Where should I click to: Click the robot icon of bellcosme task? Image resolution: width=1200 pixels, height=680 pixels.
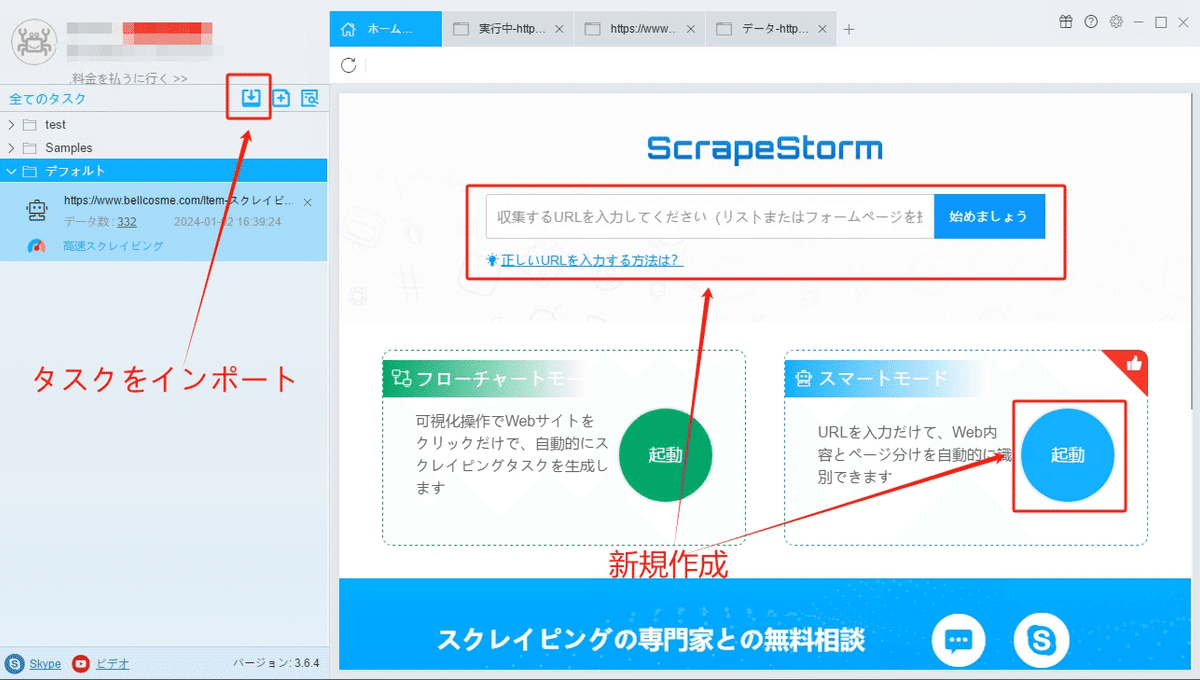click(37, 209)
